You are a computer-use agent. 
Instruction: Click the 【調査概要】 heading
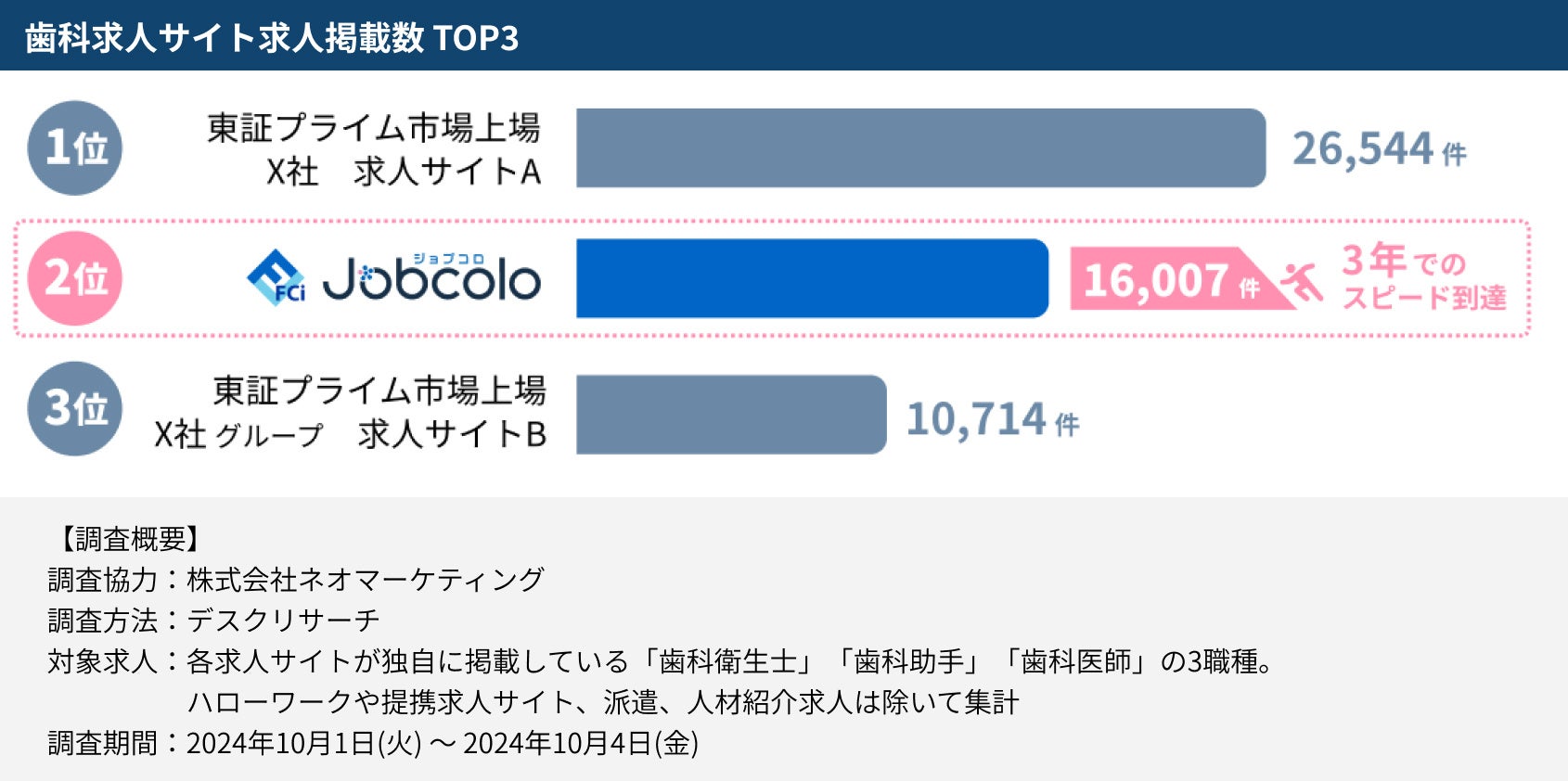pyautogui.click(x=131, y=539)
